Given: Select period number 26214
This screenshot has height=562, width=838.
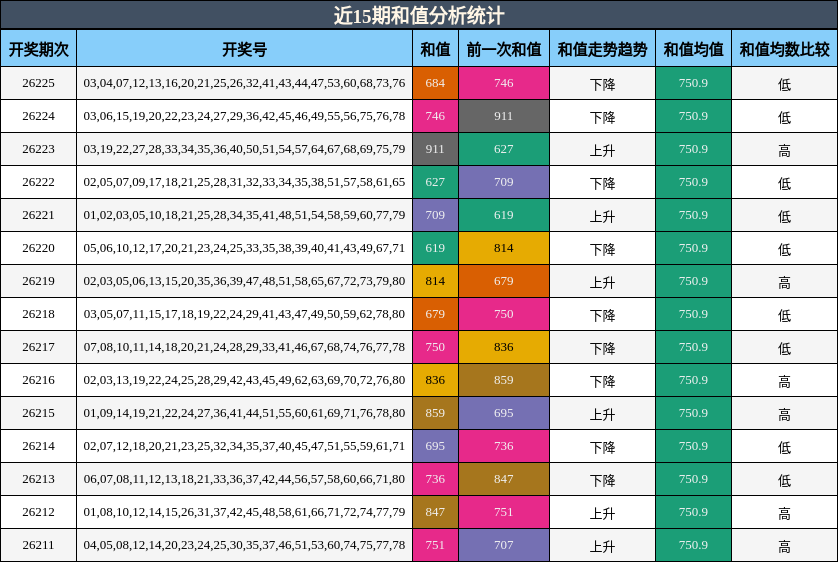Looking at the screenshot, I should tap(38, 446).
